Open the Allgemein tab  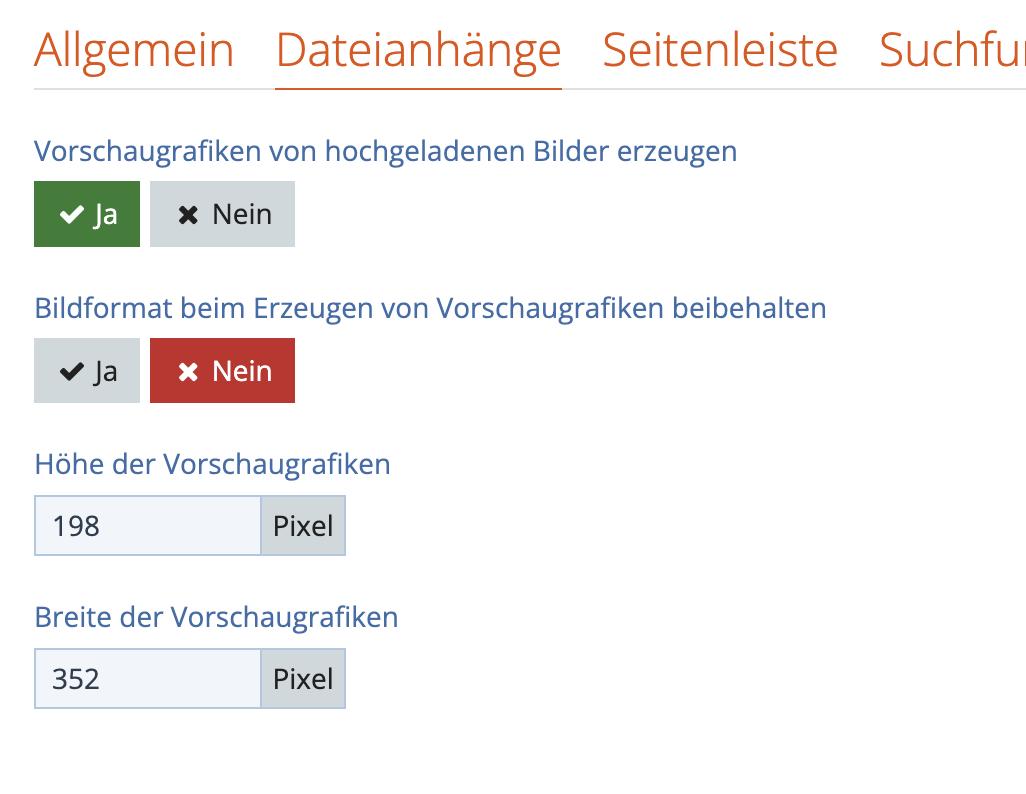pos(133,50)
